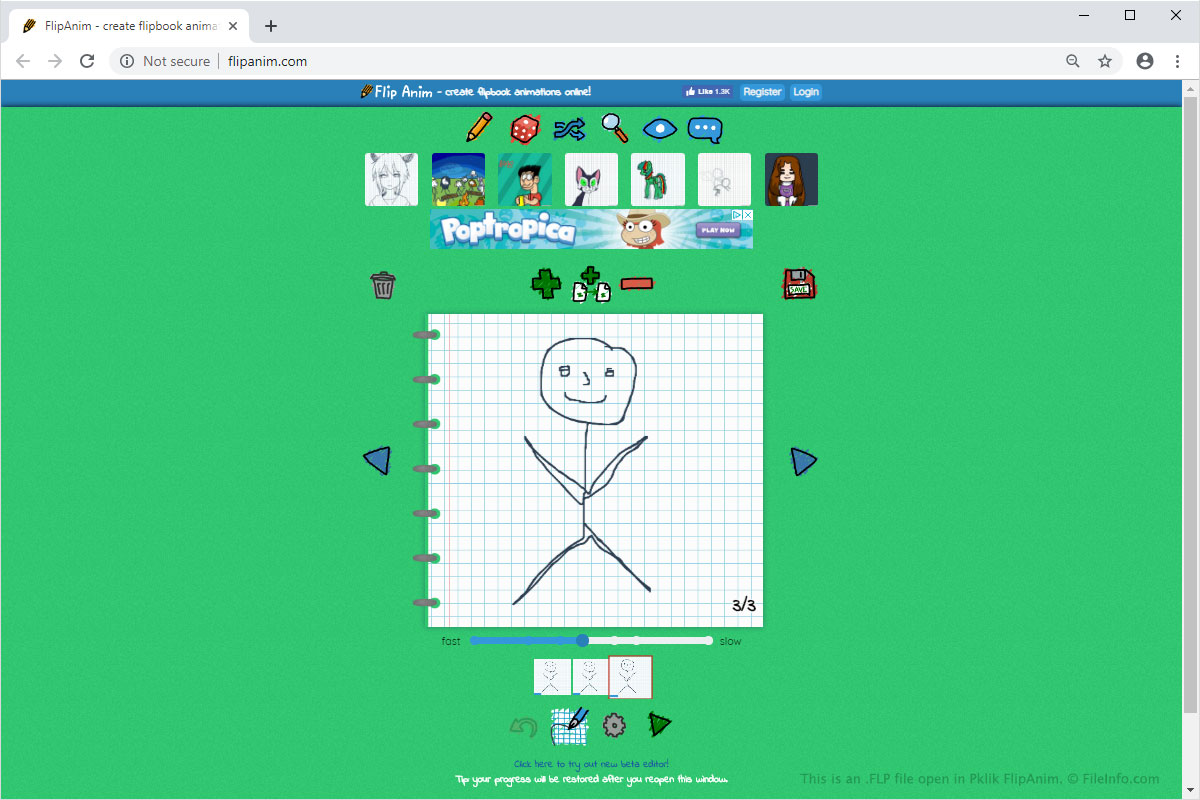Click the animation speed slider handle
1200x800 pixels.
pyautogui.click(x=582, y=640)
